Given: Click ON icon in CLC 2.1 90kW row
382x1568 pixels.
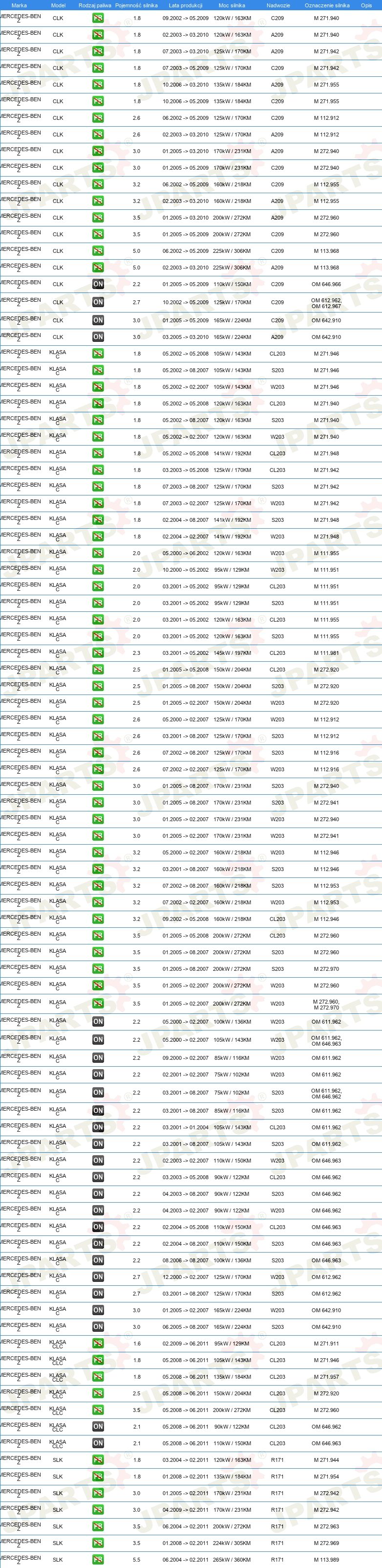Looking at the screenshot, I should pos(98,1426).
